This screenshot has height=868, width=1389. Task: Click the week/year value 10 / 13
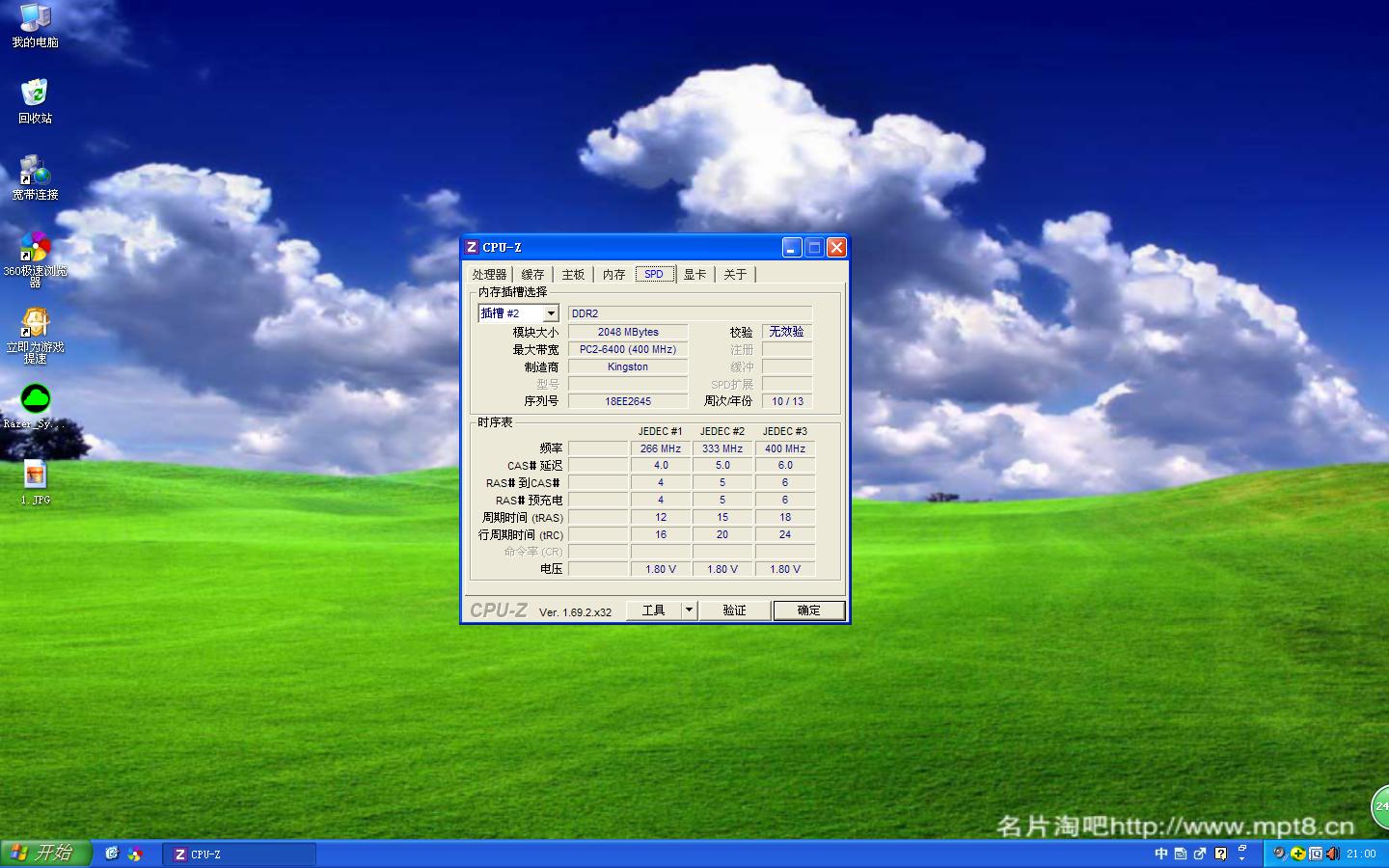tap(787, 401)
